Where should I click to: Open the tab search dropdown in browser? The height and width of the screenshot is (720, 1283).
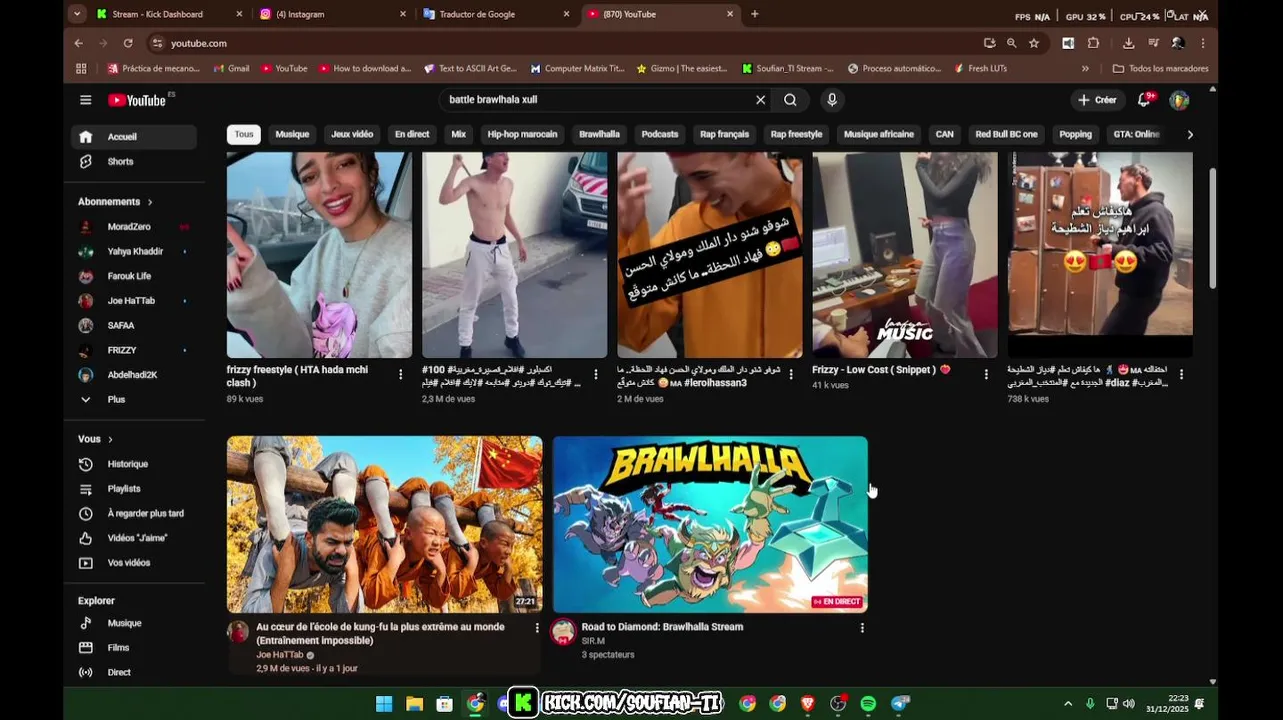[x=77, y=14]
